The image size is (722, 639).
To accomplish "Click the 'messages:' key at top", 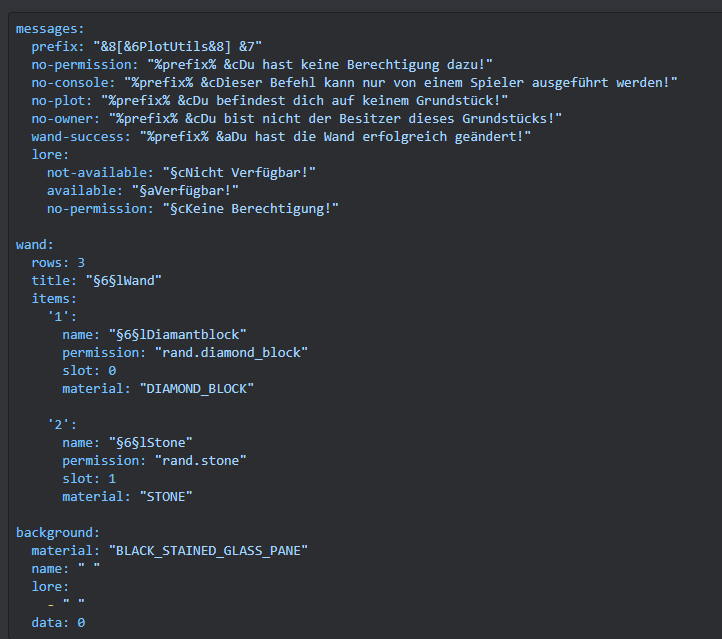I will 50,29.
